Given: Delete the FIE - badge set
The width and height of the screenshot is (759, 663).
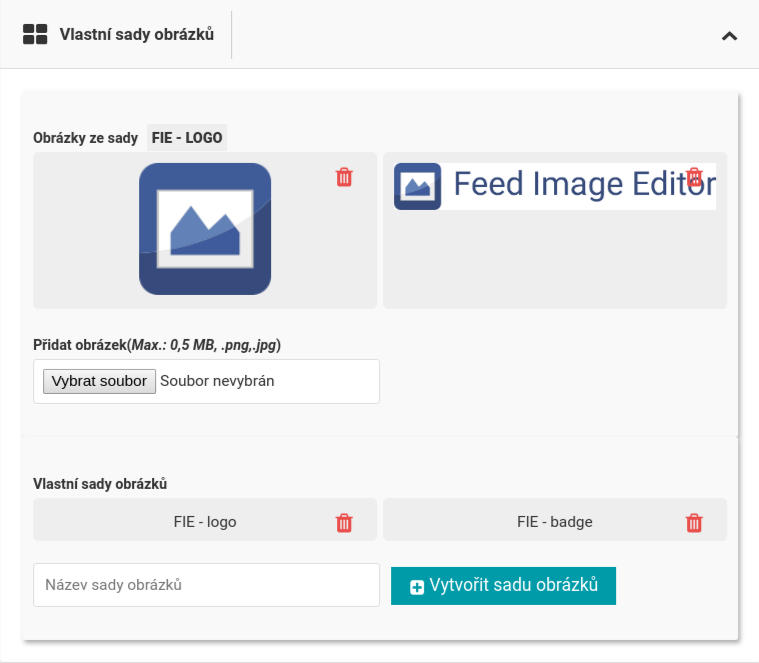Looking at the screenshot, I should 694,523.
